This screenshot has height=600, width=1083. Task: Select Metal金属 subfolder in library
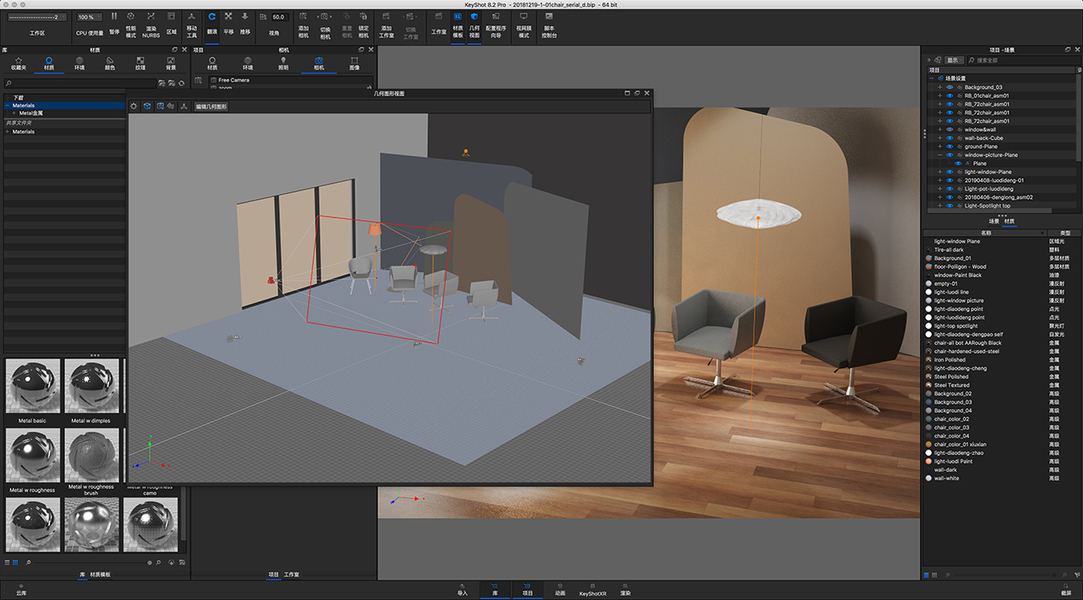click(30, 113)
